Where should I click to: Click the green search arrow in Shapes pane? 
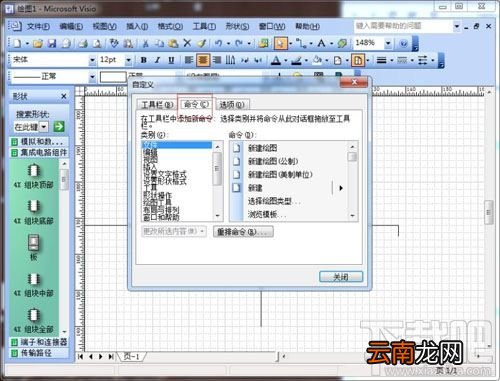[x=59, y=127]
